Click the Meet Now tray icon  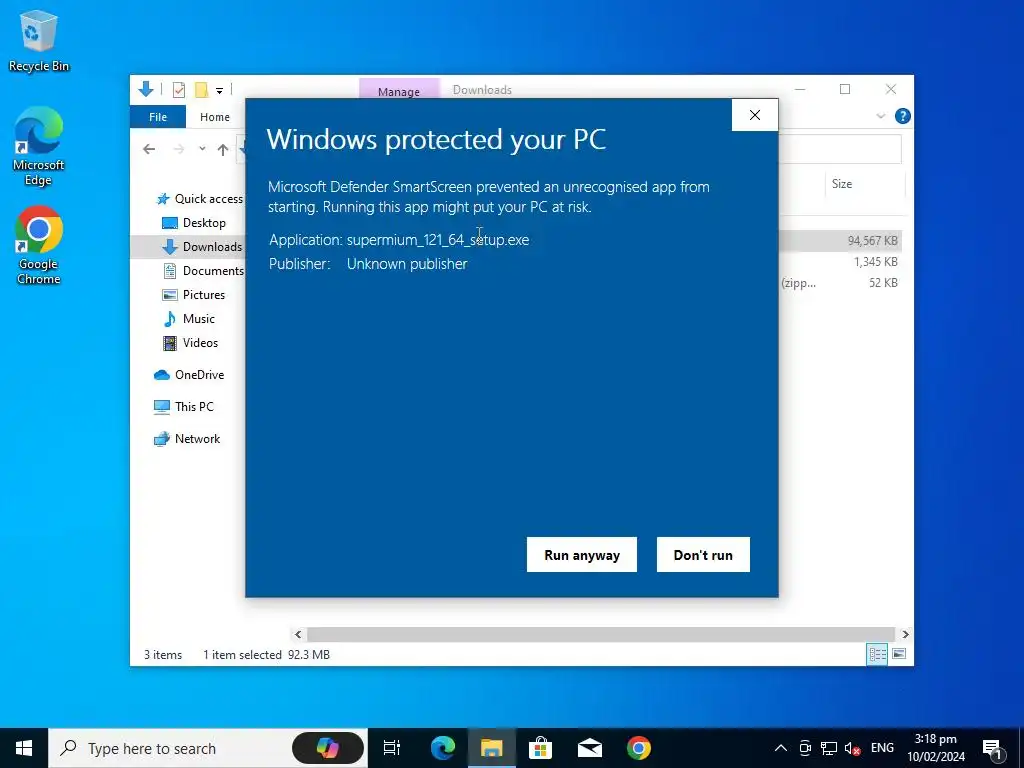click(x=805, y=748)
